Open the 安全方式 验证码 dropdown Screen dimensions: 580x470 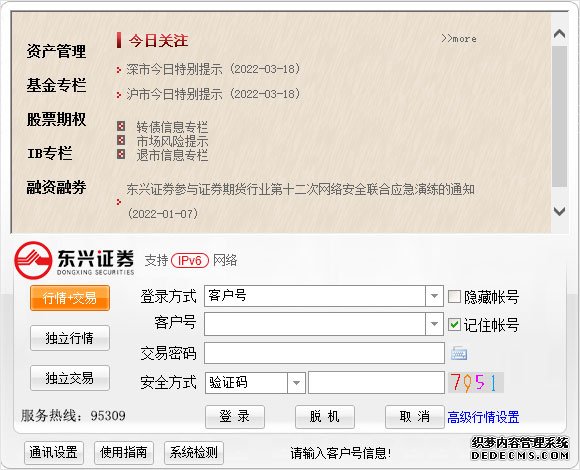point(296,382)
